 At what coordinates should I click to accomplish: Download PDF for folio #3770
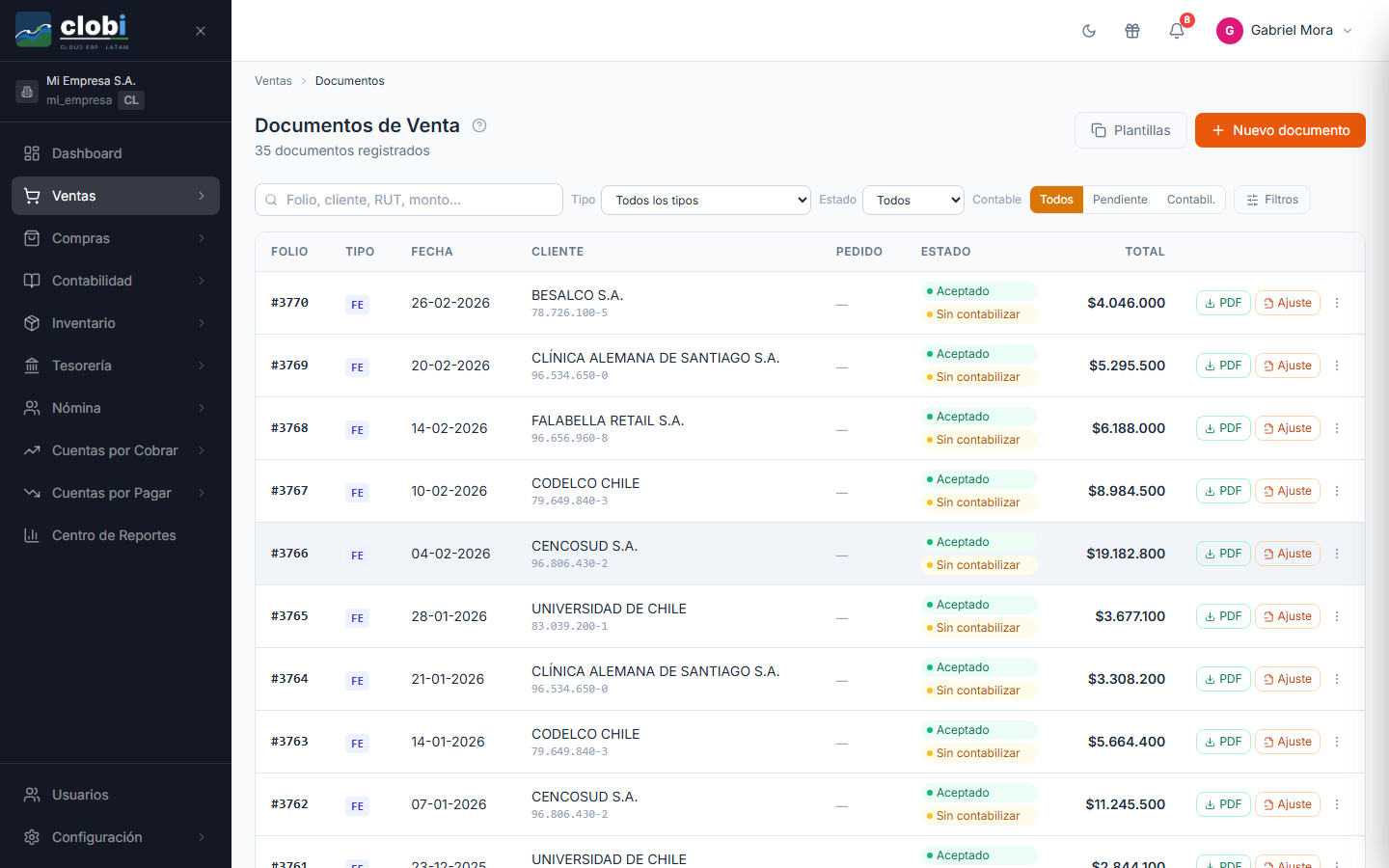coord(1223,303)
